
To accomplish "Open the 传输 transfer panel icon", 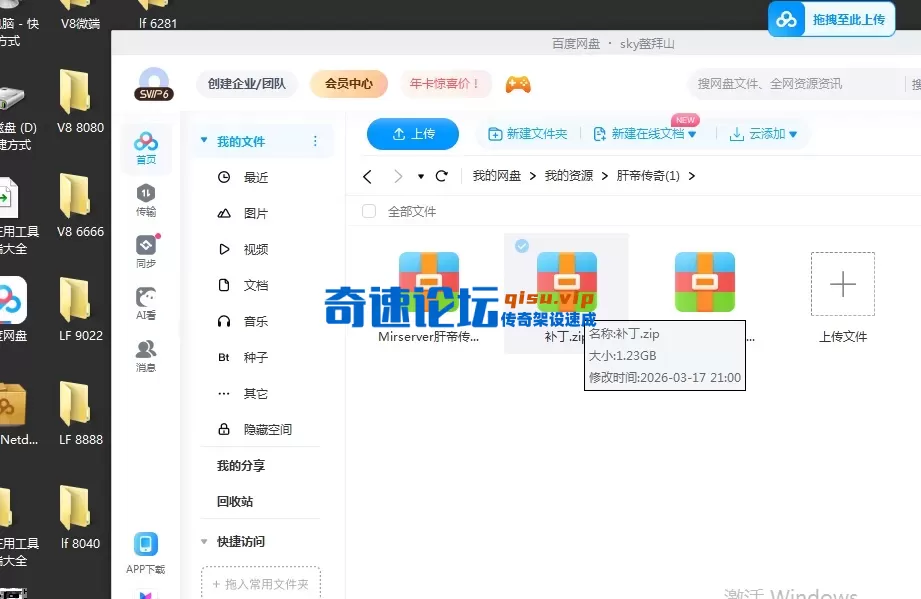I will click(146, 198).
